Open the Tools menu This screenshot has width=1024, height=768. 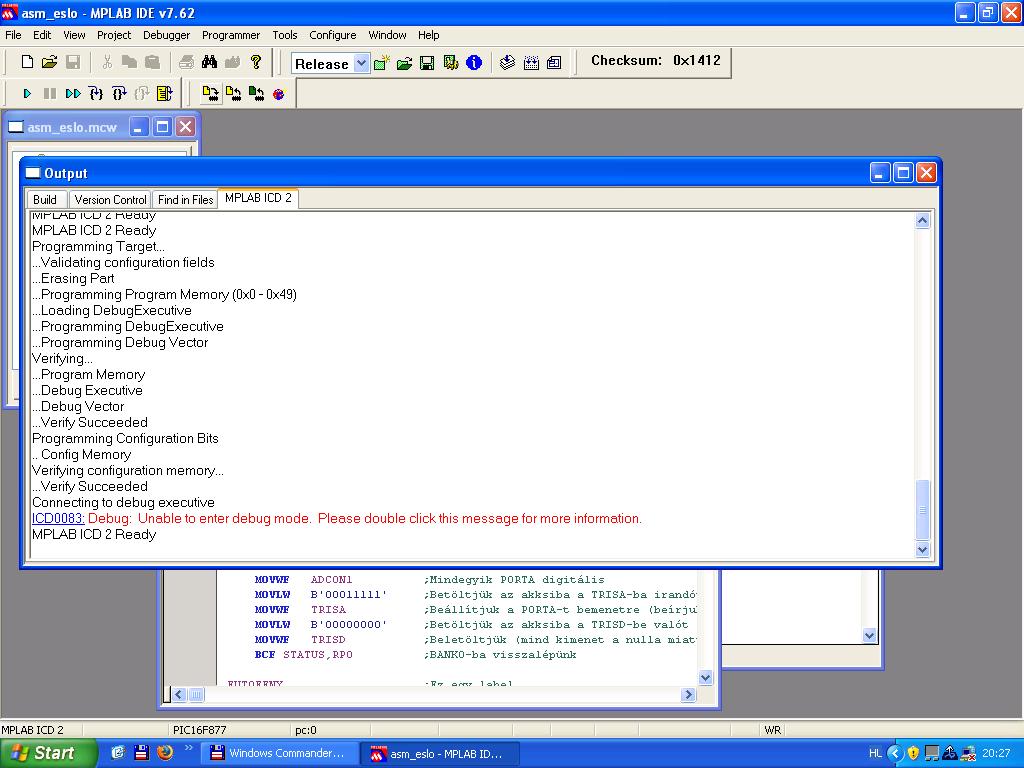(x=285, y=35)
